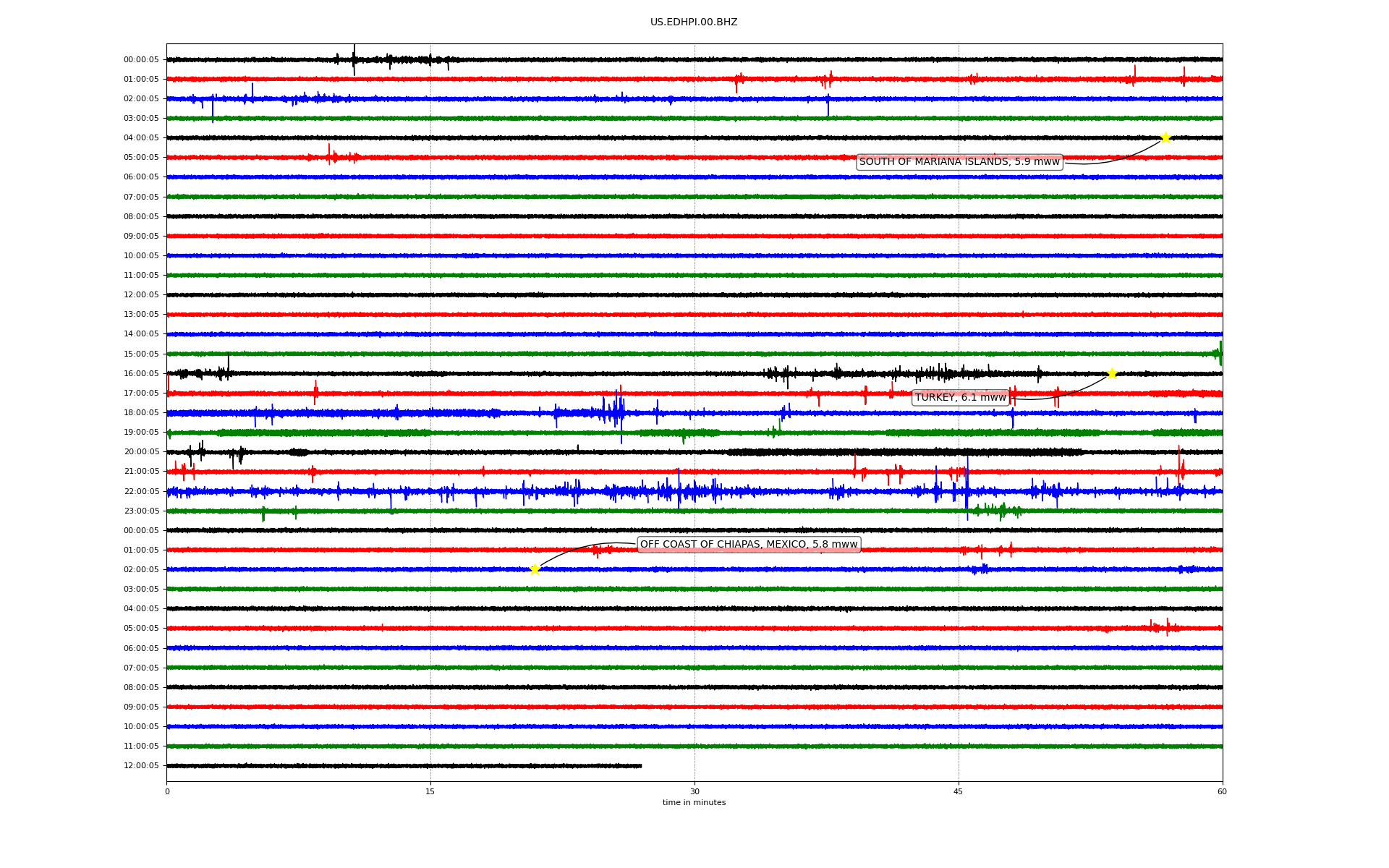Image resolution: width=1389 pixels, height=868 pixels.
Task: Click the 22:00:05 time label
Action: (141, 491)
